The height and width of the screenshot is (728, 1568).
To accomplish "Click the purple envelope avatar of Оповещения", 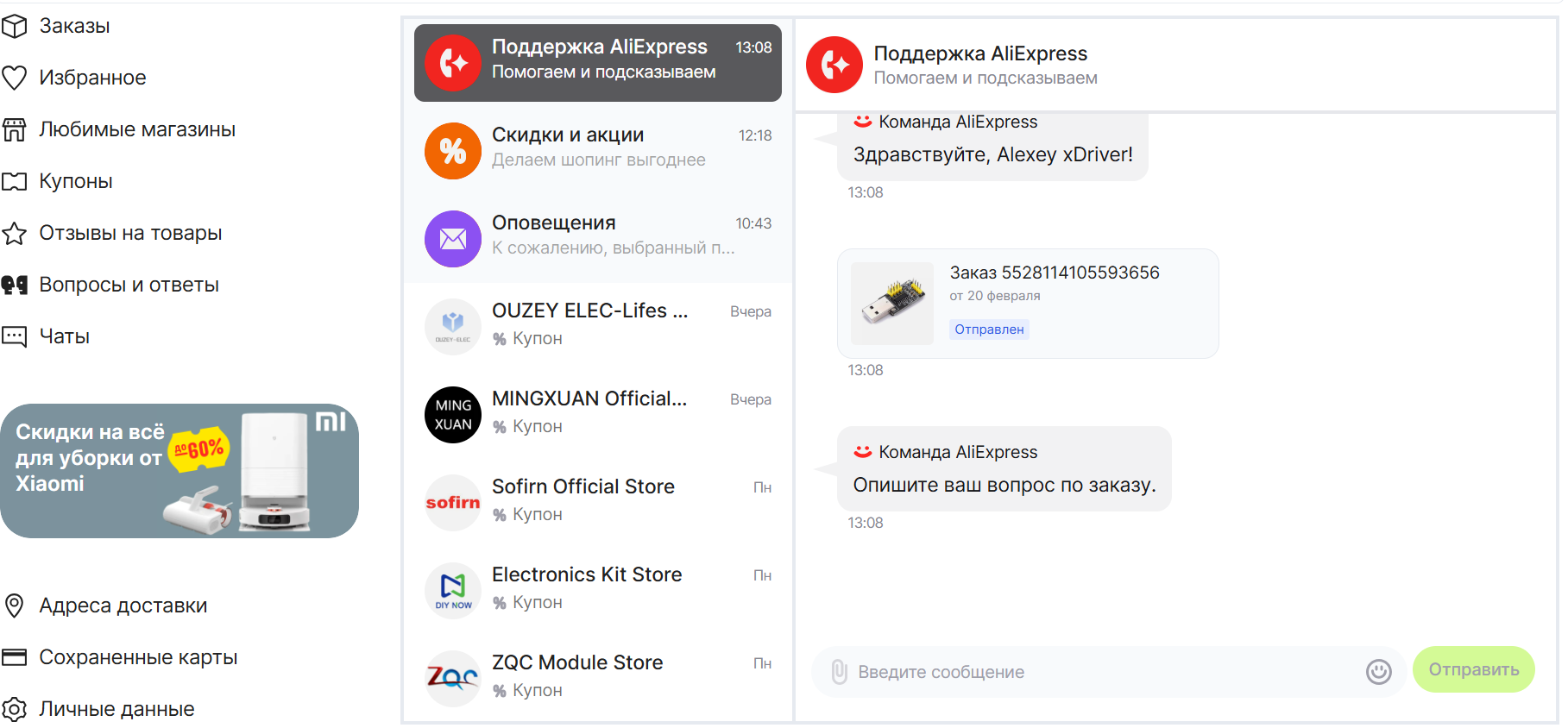I will click(453, 239).
